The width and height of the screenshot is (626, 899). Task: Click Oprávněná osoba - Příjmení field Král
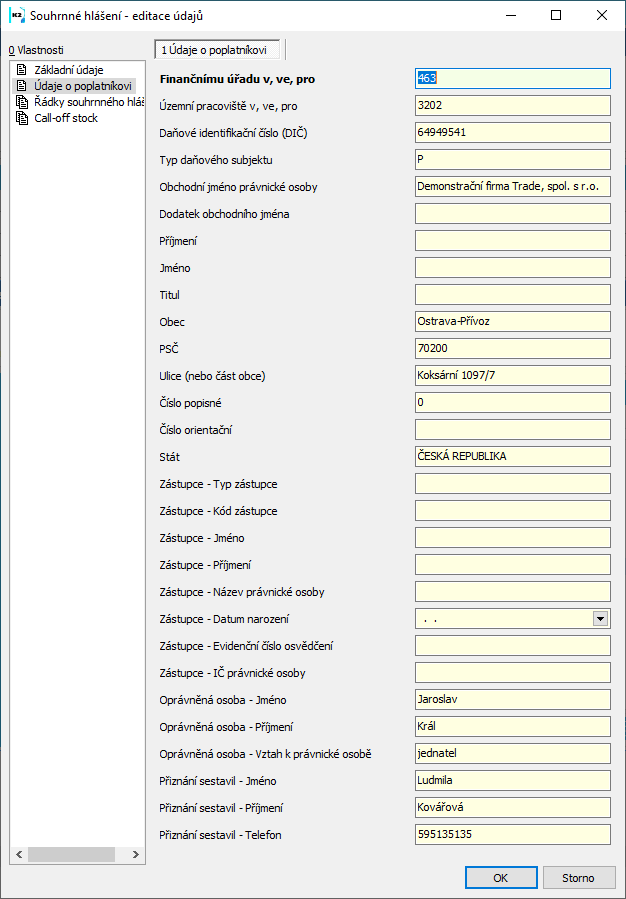click(512, 727)
